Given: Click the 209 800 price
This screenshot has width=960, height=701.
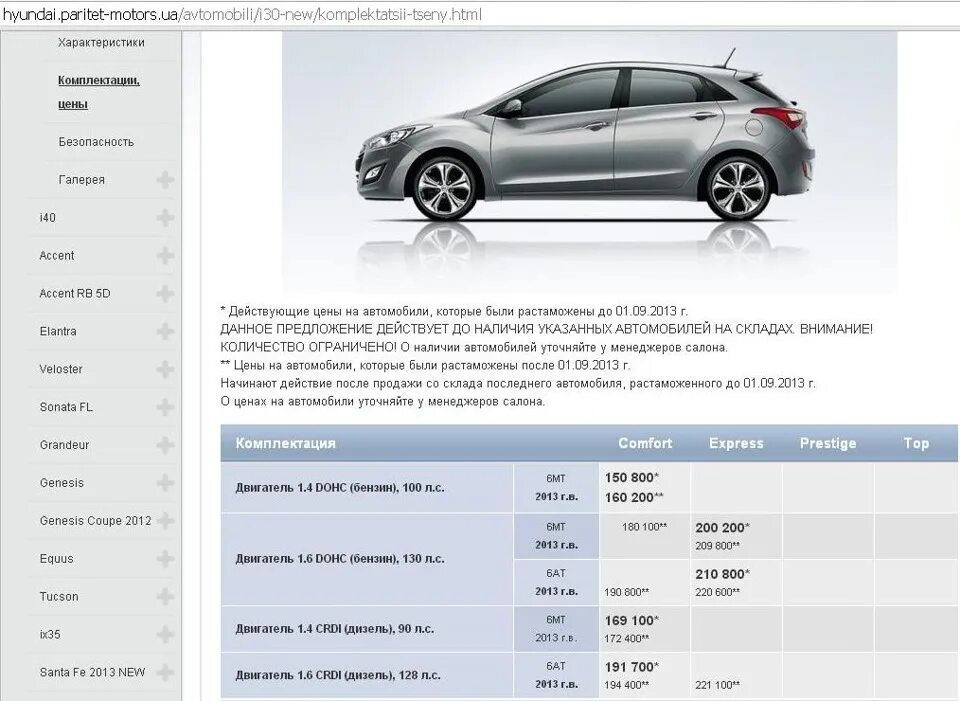Looking at the screenshot, I should pos(718,545).
